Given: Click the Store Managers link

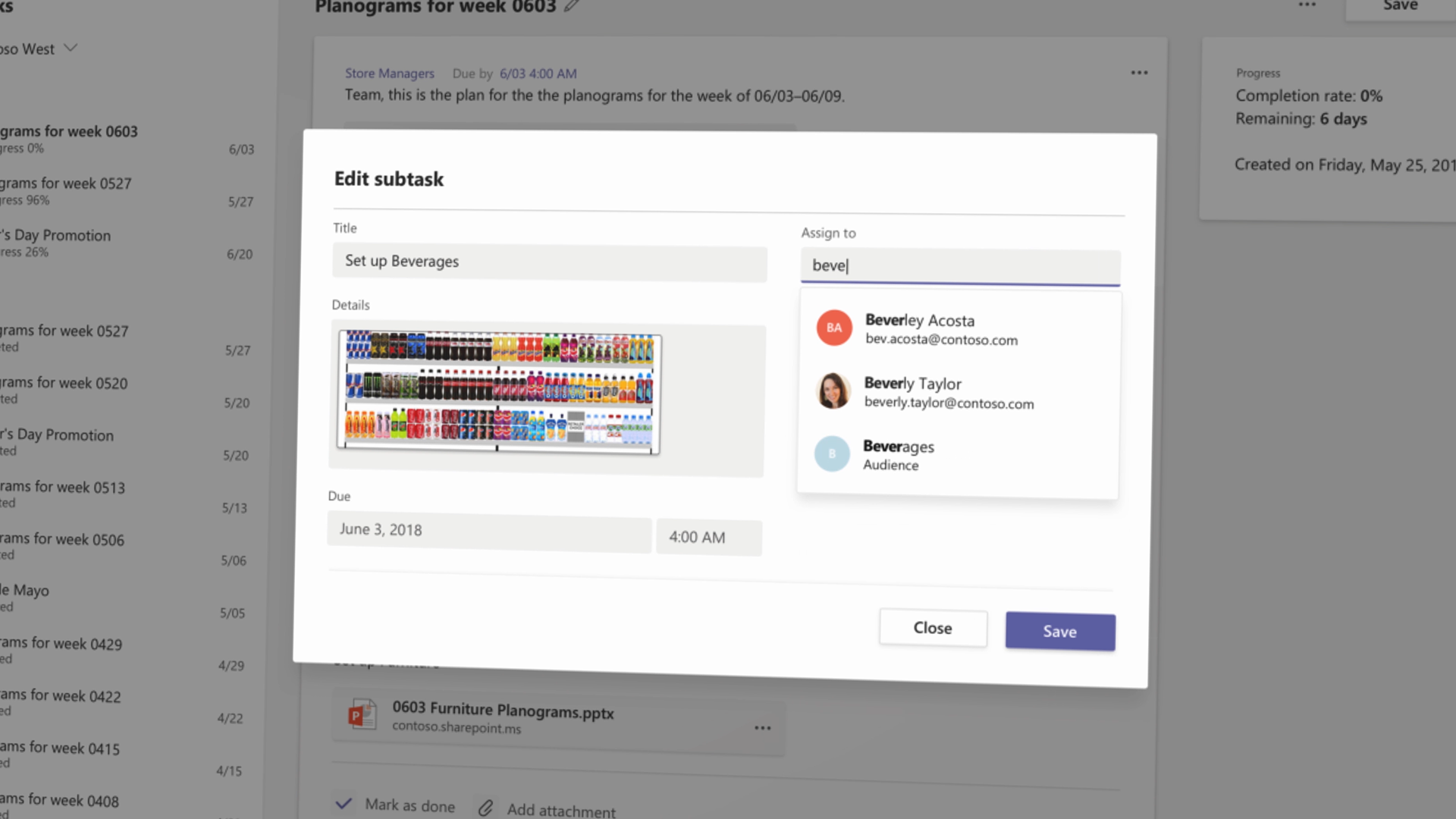Looking at the screenshot, I should (x=390, y=74).
